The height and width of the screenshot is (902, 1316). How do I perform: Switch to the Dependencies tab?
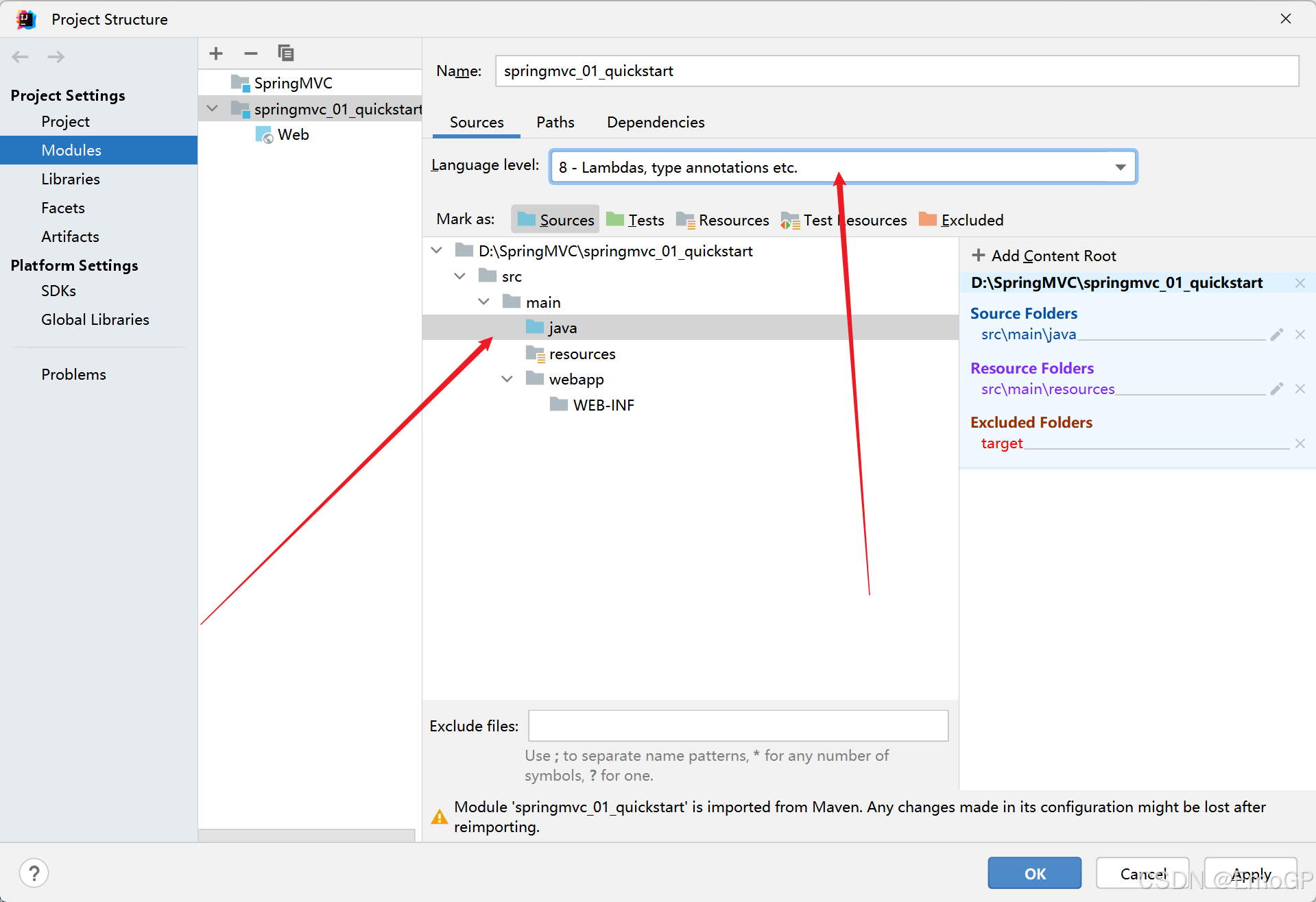656,122
